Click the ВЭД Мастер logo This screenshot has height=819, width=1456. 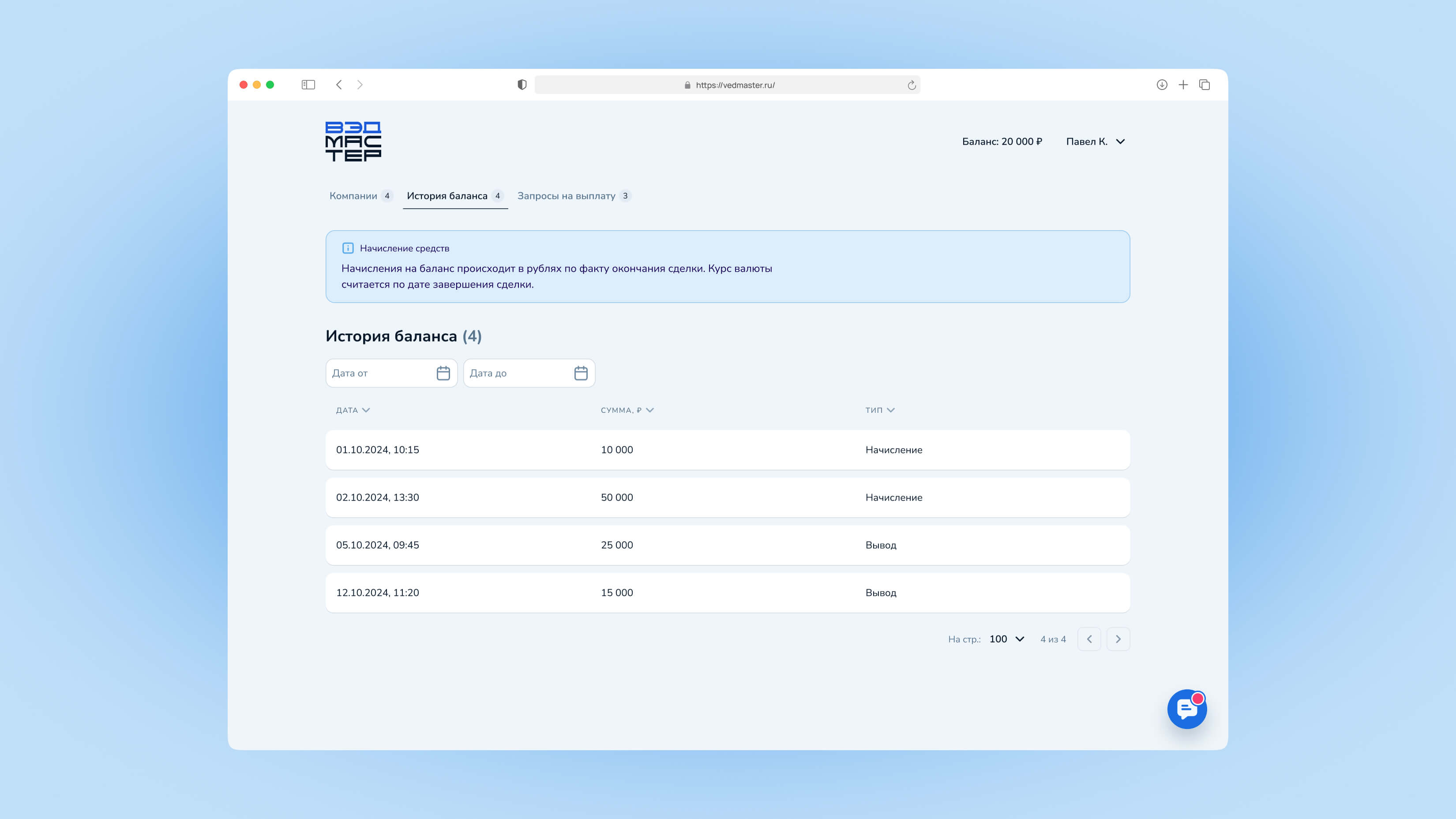coord(353,141)
